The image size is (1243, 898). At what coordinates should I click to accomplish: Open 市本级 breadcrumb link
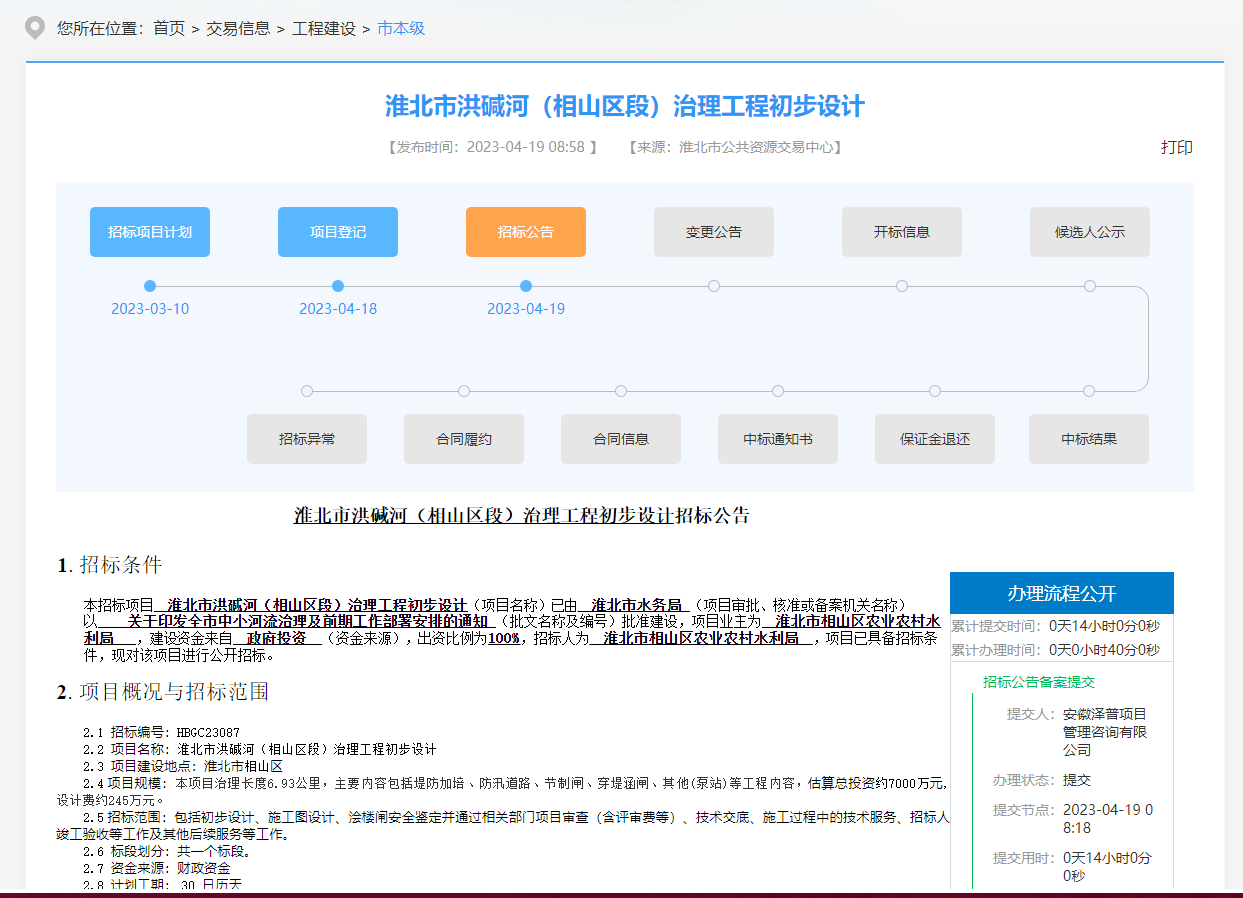coord(401,28)
